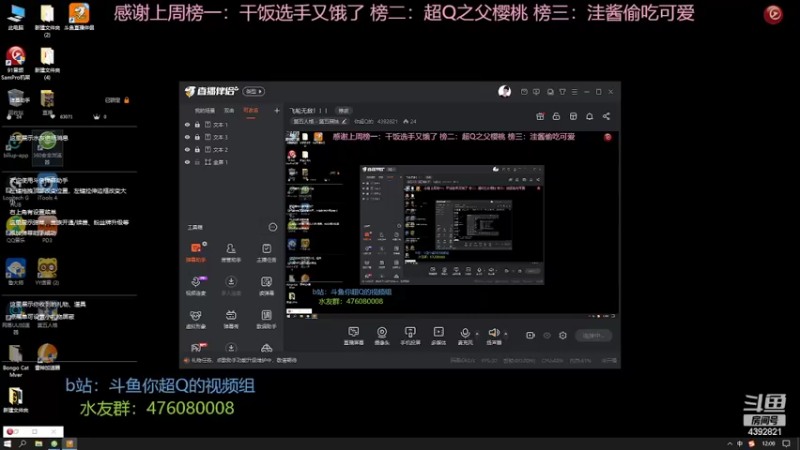
Task: Toggle visibility eye of the 文本 1 layer
Action: tap(187, 124)
